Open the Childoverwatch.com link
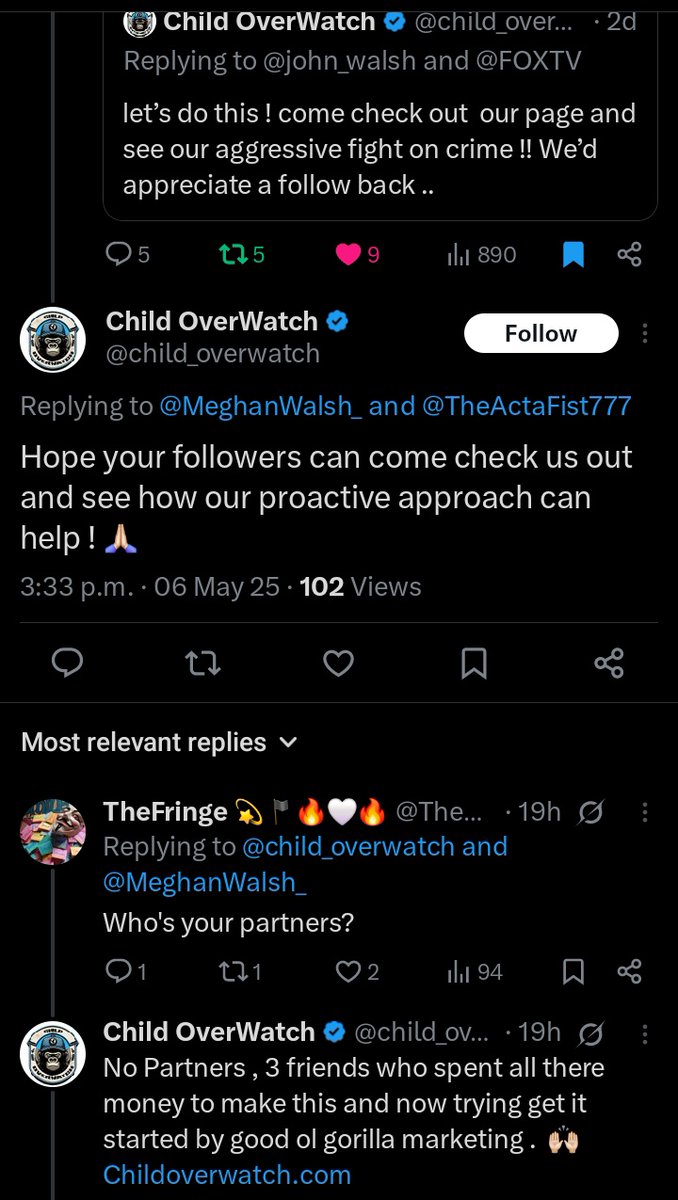The height and width of the screenshot is (1200, 678). 227,1174
